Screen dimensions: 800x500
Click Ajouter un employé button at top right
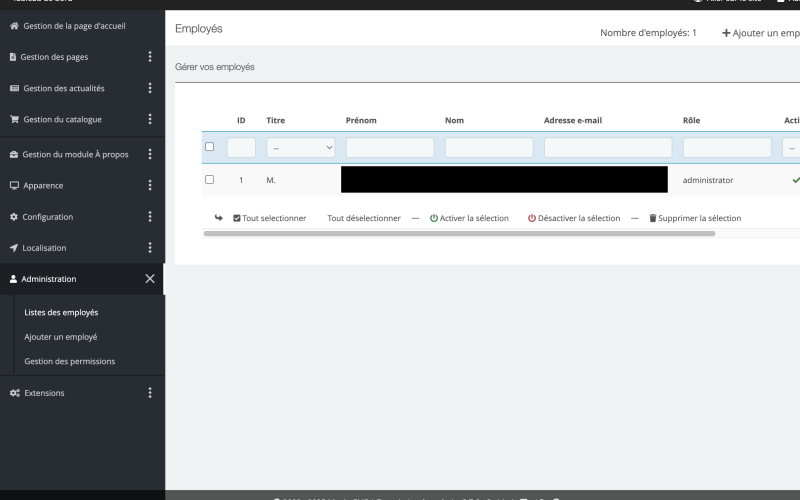coord(762,33)
